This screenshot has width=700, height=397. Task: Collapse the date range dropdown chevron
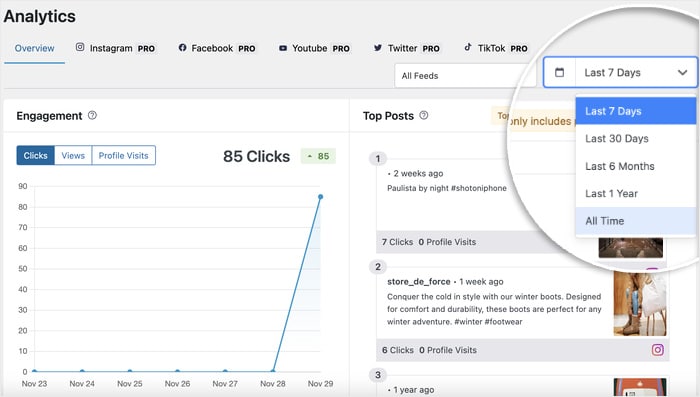click(x=682, y=72)
